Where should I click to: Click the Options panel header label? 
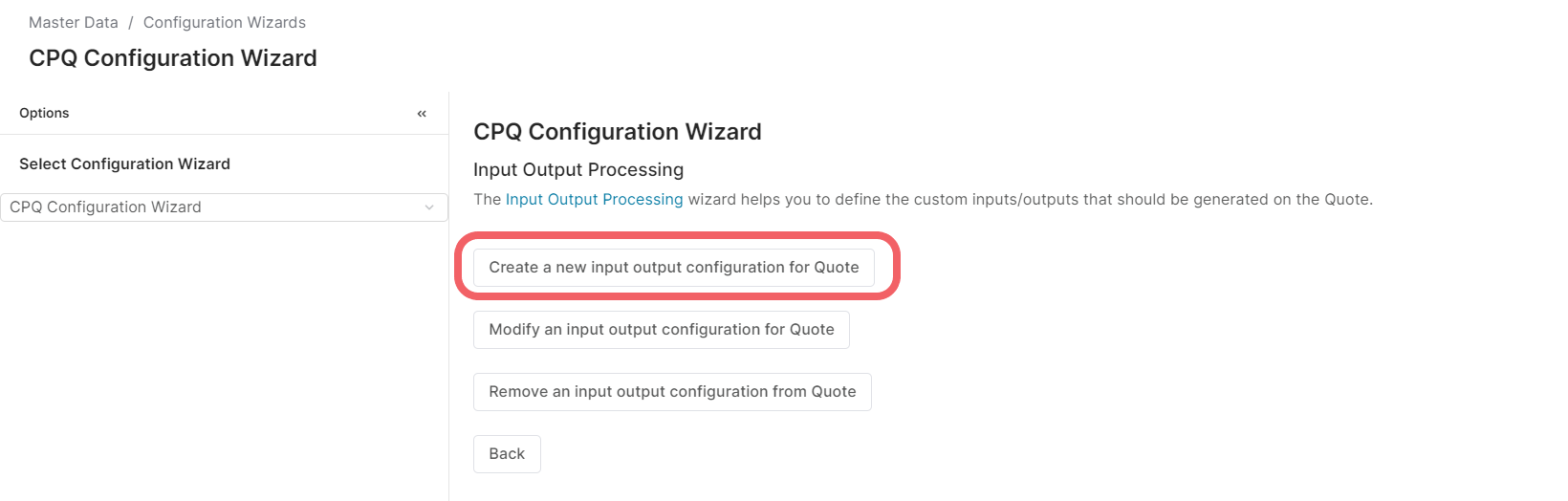pyautogui.click(x=44, y=113)
